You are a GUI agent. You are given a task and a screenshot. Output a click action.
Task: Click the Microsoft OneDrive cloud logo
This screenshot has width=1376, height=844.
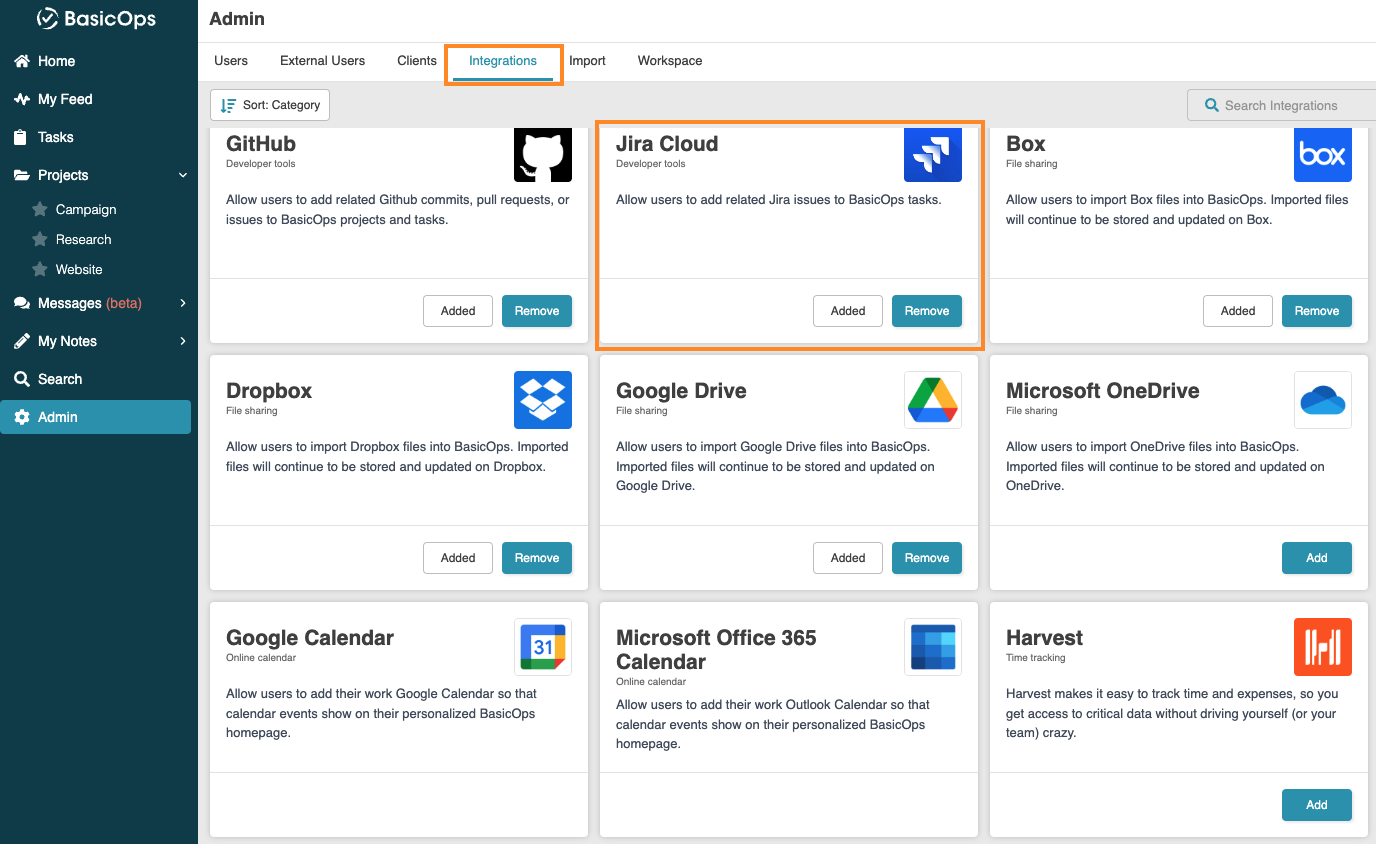point(1323,400)
